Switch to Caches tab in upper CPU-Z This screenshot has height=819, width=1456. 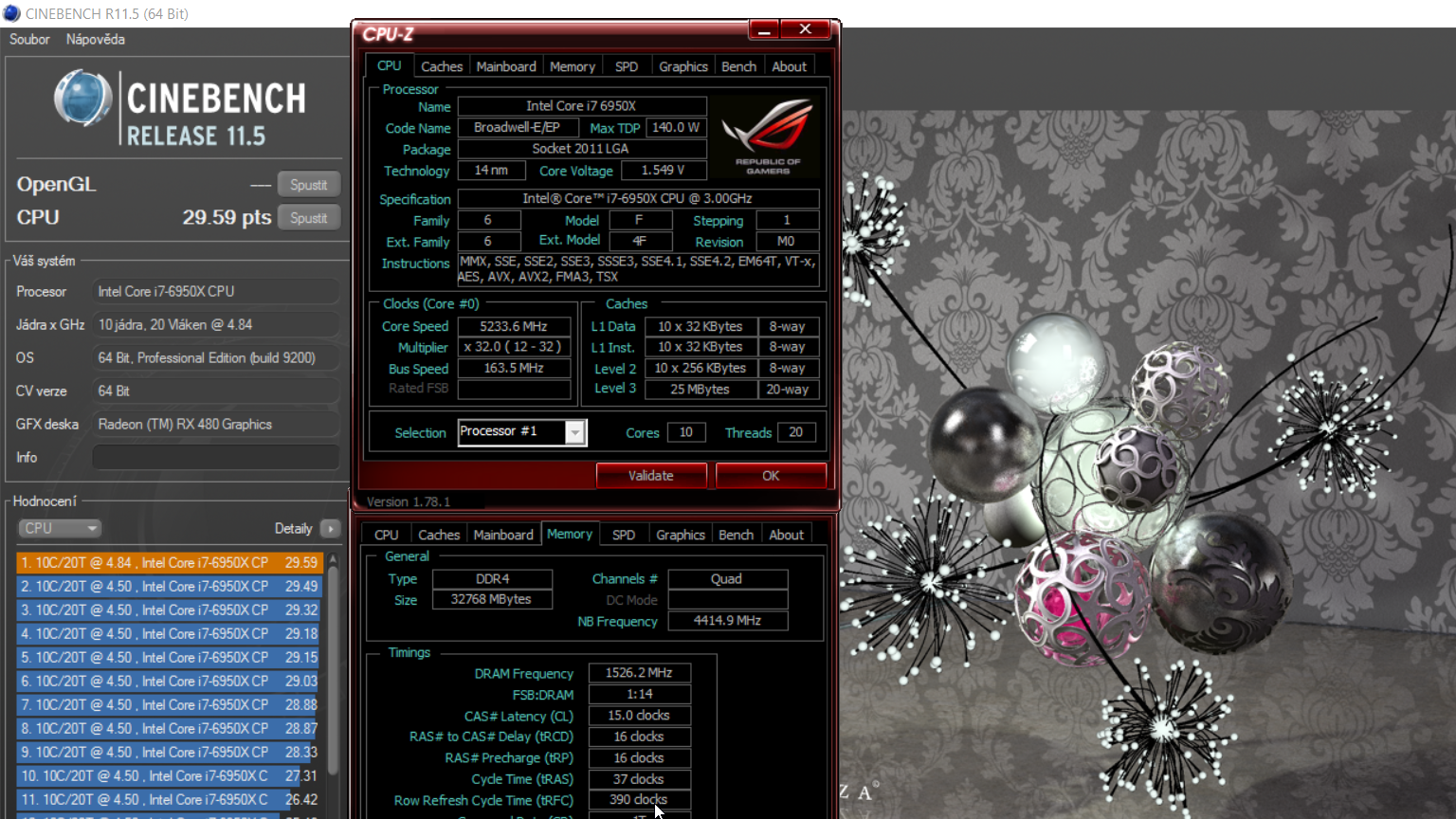(442, 66)
